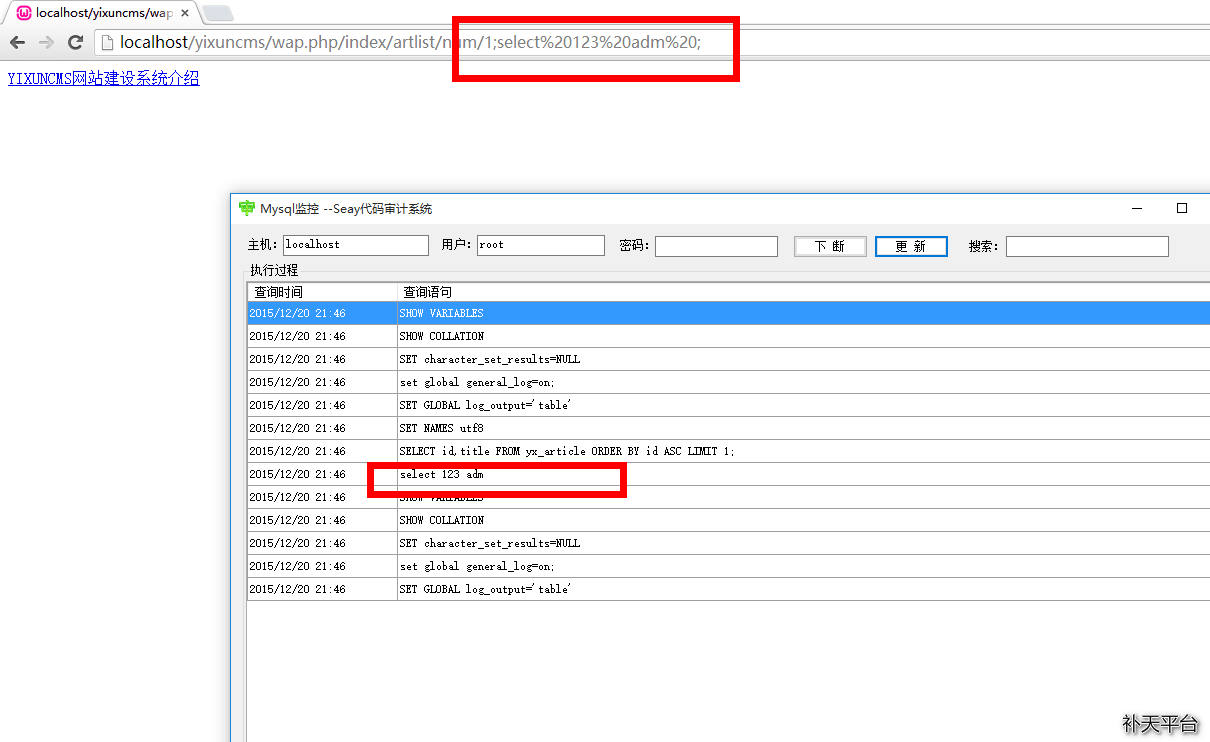Click the 下断 button

830,246
